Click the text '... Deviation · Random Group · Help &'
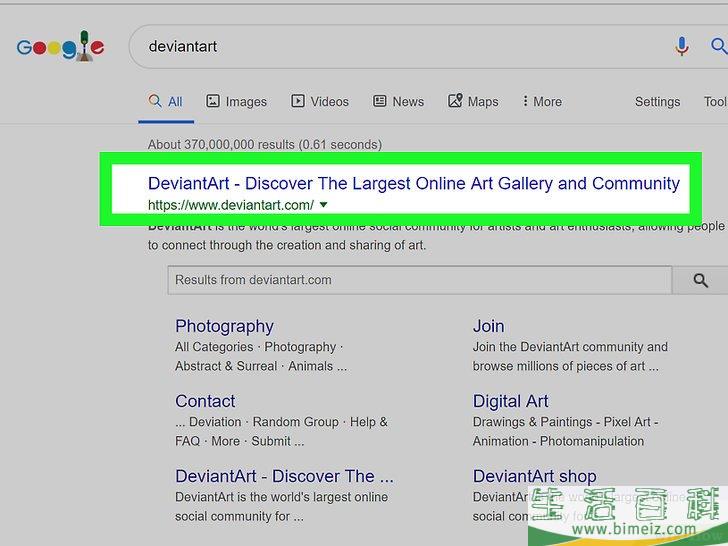 coord(281,422)
